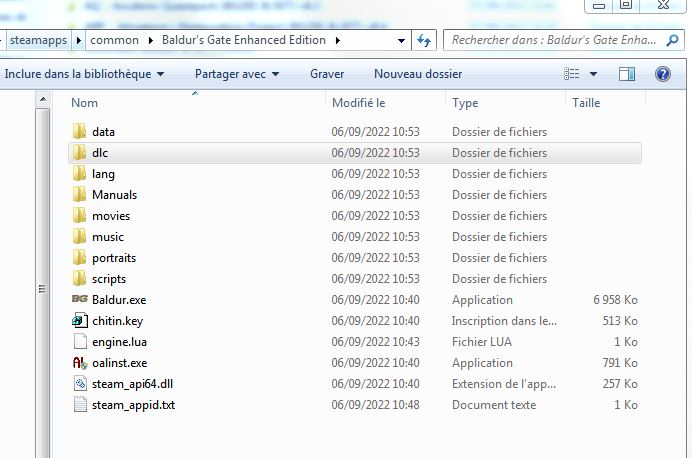
Task: Go to common in the breadcrumb
Action: click(x=114, y=40)
